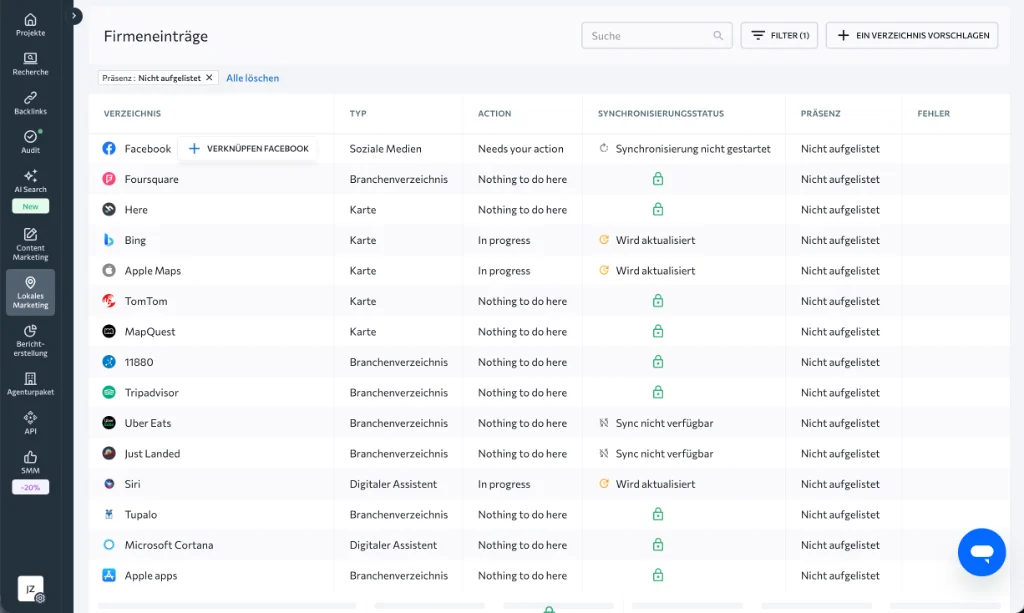
Task: Open the Audit section
Action: click(x=30, y=142)
